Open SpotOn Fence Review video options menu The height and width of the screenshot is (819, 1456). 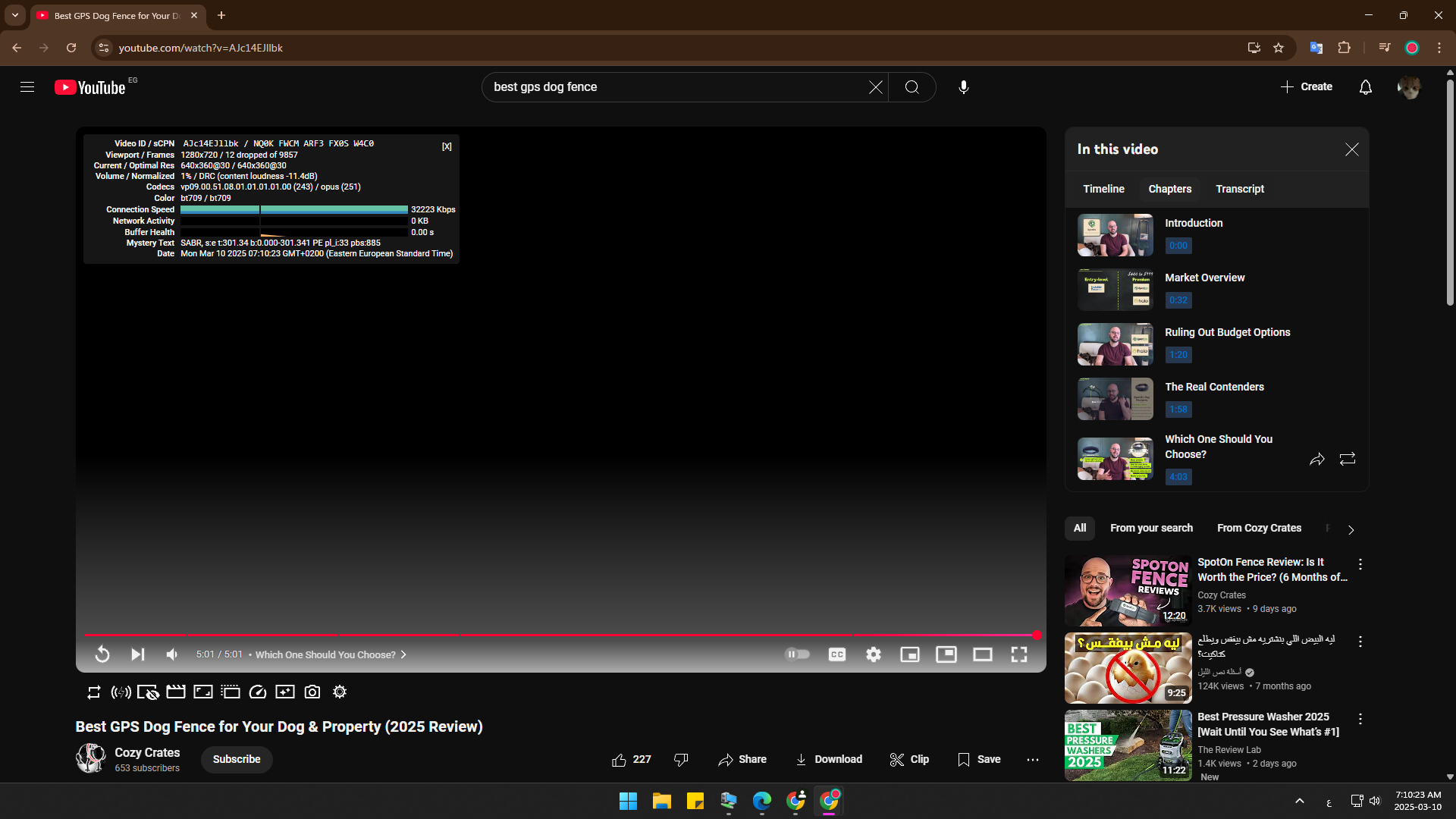click(1360, 564)
